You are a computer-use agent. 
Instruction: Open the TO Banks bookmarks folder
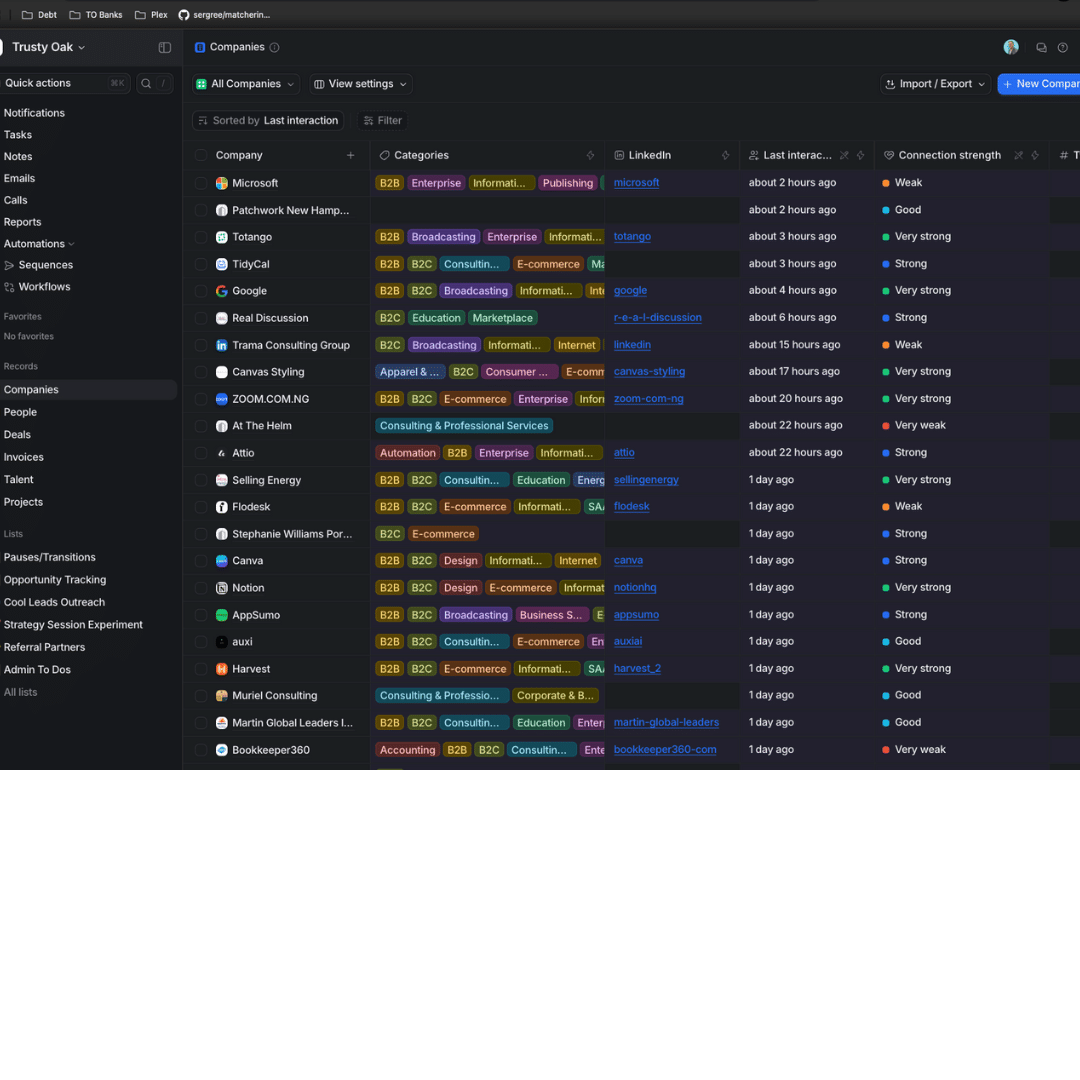[x=96, y=14]
